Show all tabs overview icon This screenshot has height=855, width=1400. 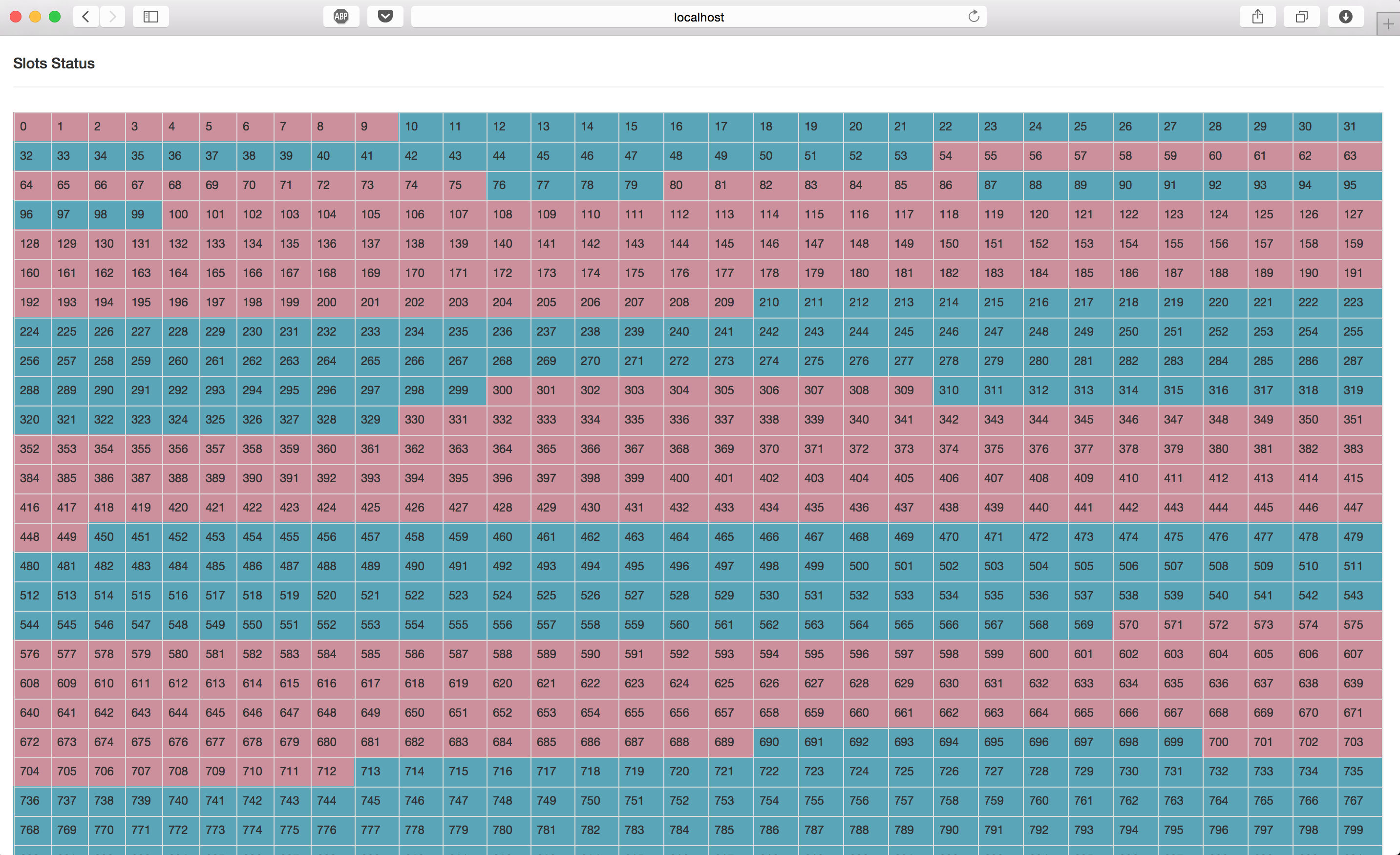click(x=1301, y=17)
